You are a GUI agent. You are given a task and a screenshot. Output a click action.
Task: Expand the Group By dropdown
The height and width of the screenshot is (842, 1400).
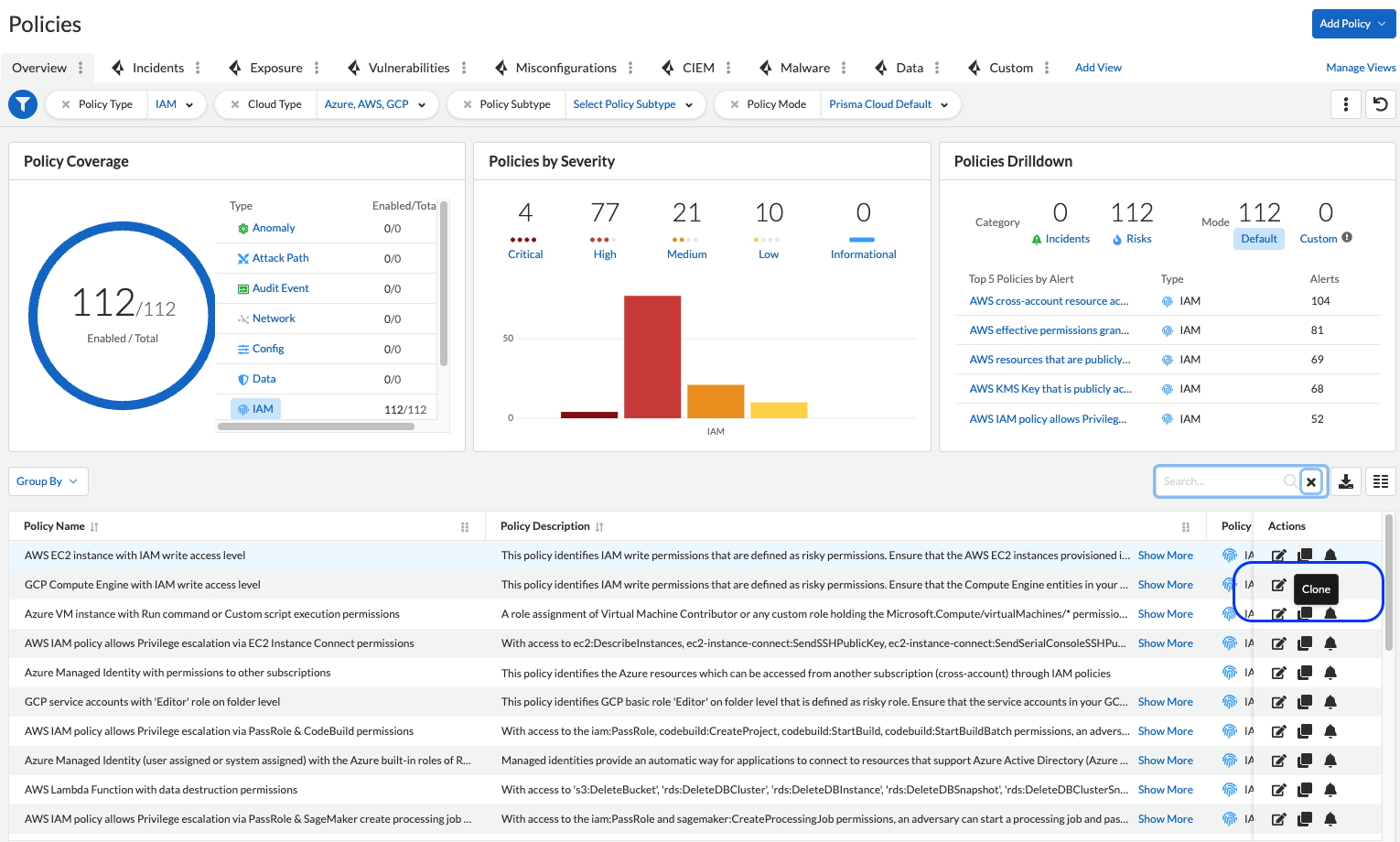(48, 481)
